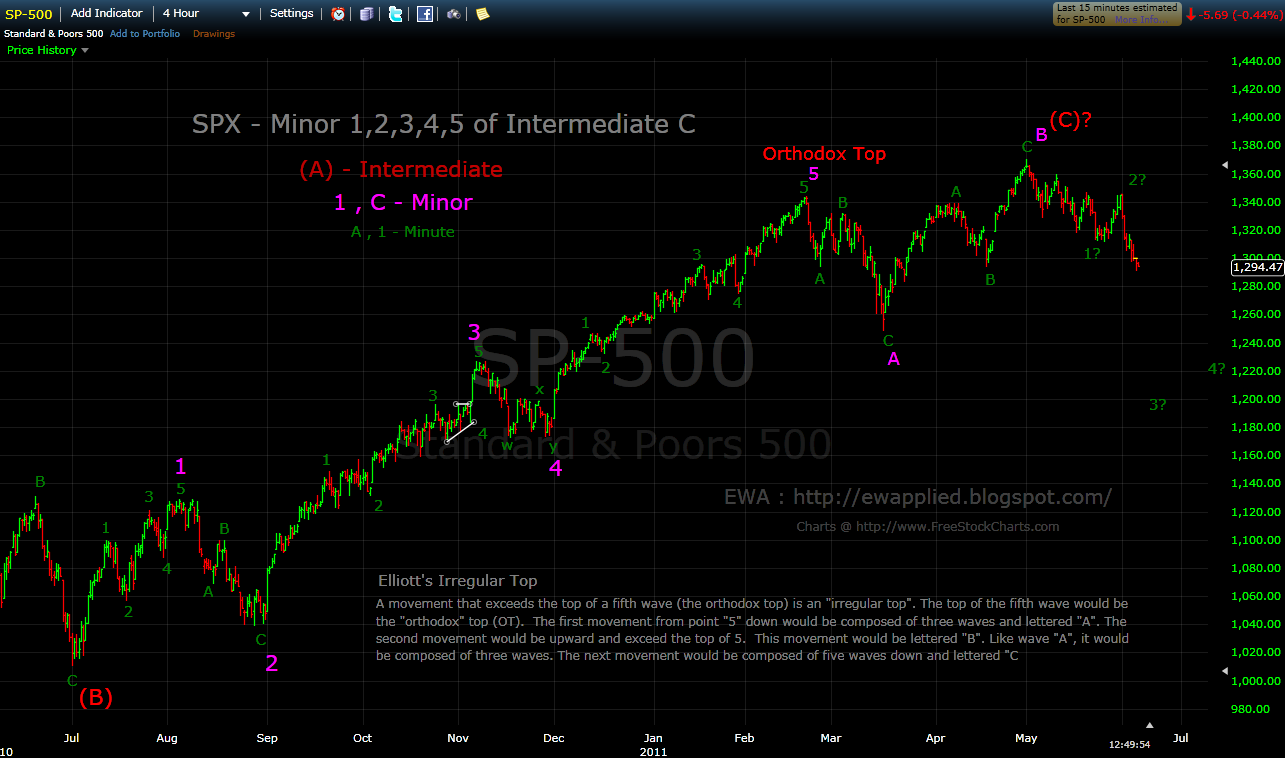The height and width of the screenshot is (758, 1285).
Task: Click the 2011 year label on time axis
Action: (x=654, y=750)
